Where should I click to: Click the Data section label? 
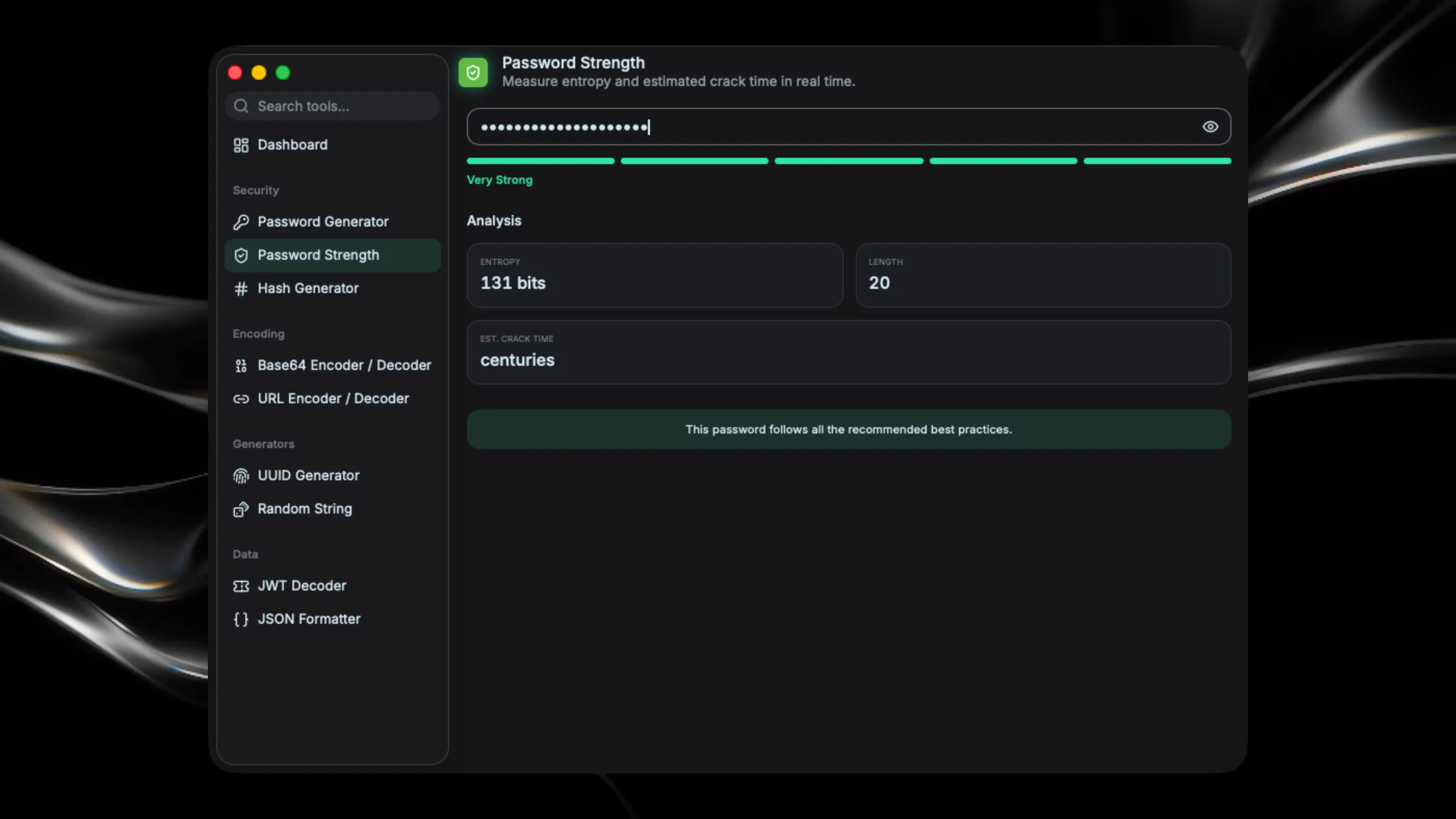pyautogui.click(x=245, y=555)
